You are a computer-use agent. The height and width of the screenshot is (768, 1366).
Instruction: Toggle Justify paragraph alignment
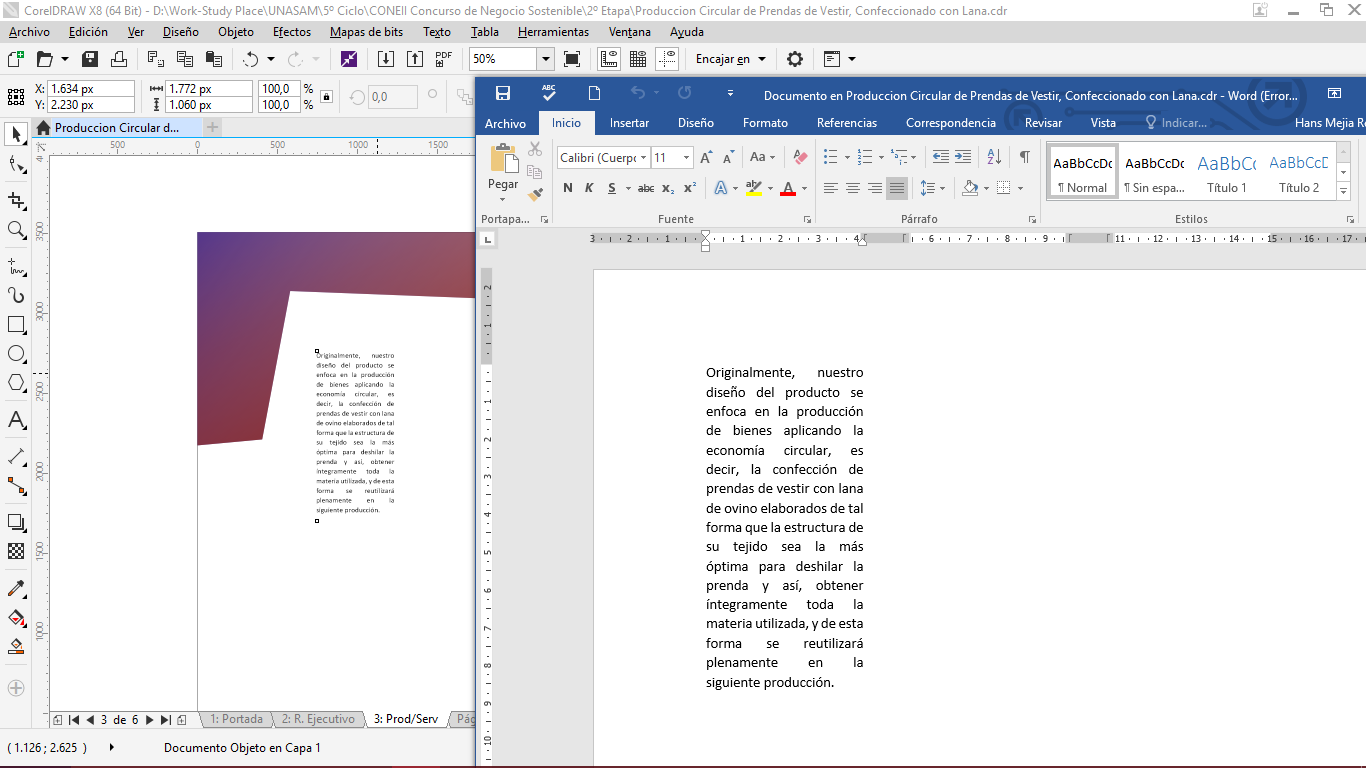pyautogui.click(x=897, y=188)
